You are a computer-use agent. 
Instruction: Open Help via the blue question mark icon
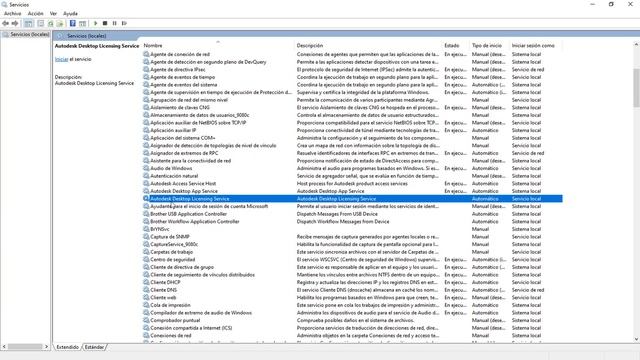click(x=73, y=23)
